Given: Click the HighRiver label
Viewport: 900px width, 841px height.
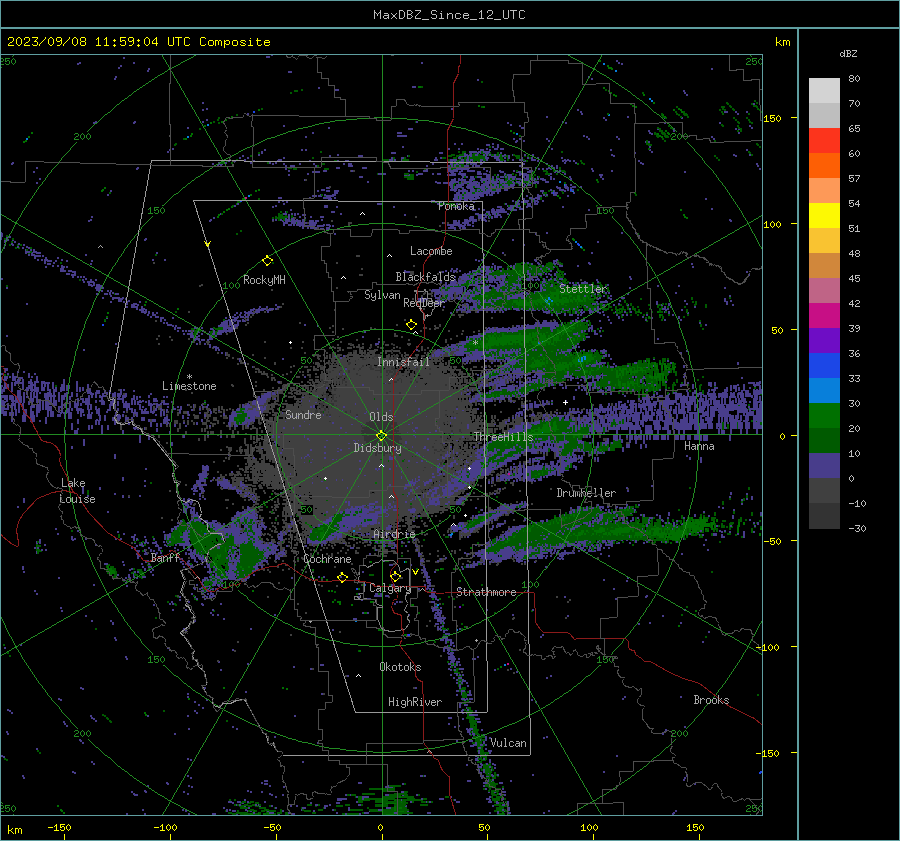Looking at the screenshot, I should pyautogui.click(x=415, y=702).
